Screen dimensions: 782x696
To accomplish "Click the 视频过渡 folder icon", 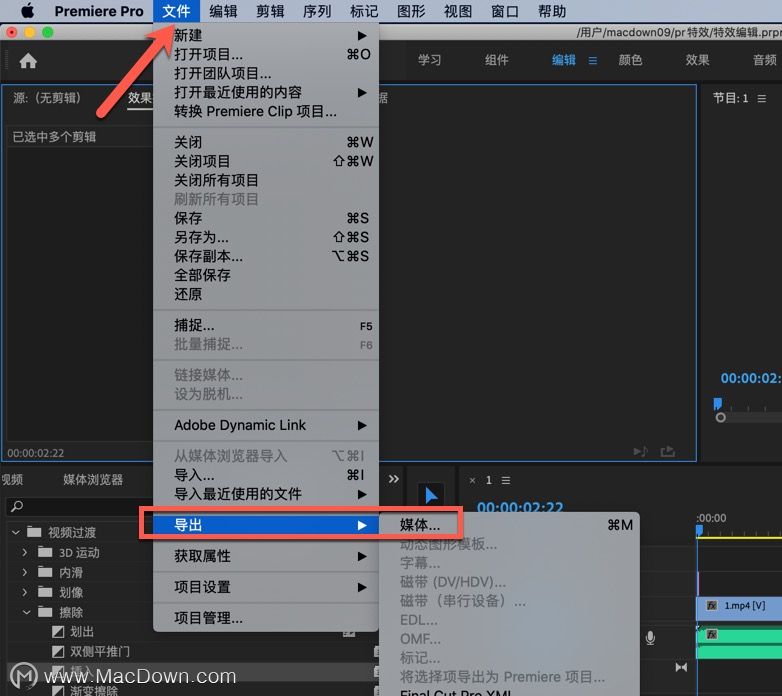I will click(34, 532).
